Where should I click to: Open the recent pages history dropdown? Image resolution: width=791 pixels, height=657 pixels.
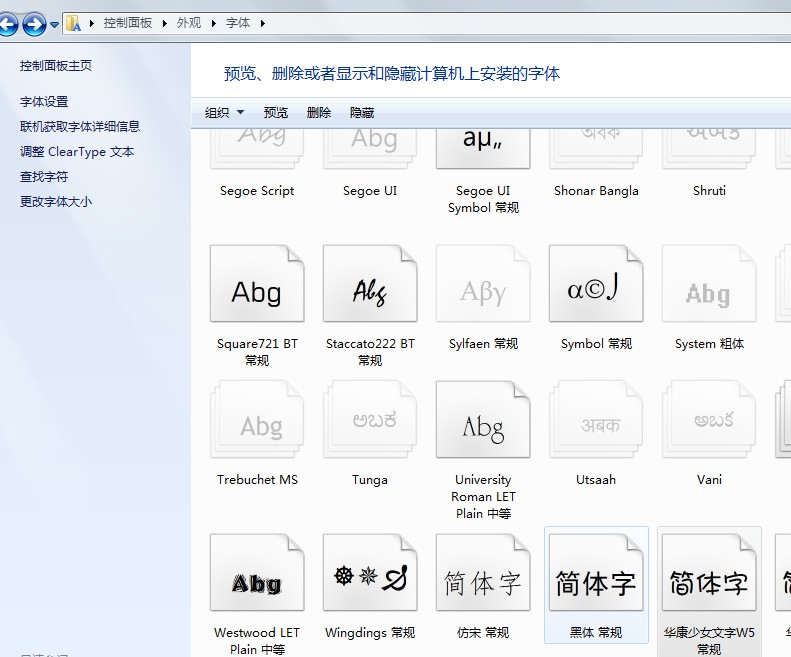point(54,24)
